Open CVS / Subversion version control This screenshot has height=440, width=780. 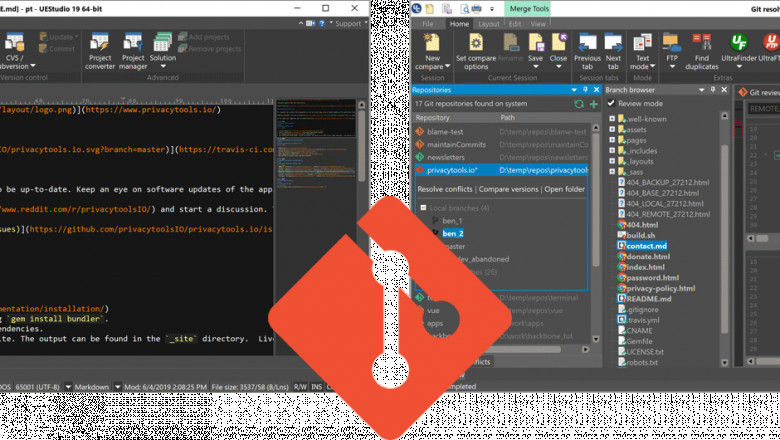(16, 51)
